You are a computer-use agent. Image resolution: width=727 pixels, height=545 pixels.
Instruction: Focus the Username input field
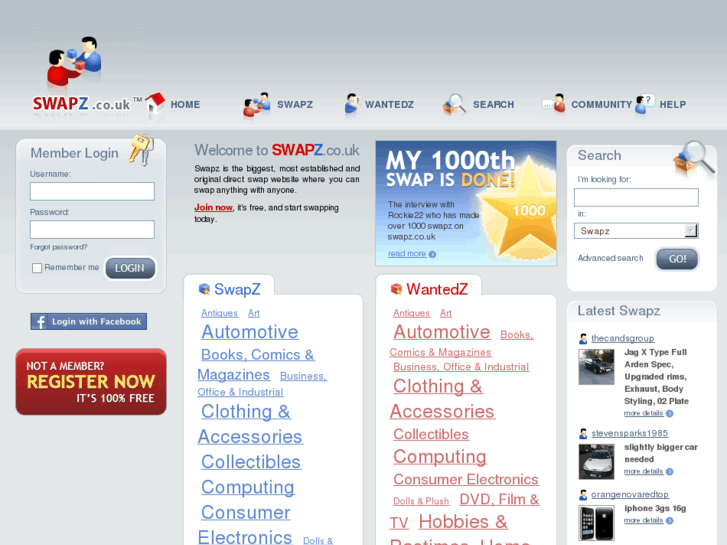[92, 191]
